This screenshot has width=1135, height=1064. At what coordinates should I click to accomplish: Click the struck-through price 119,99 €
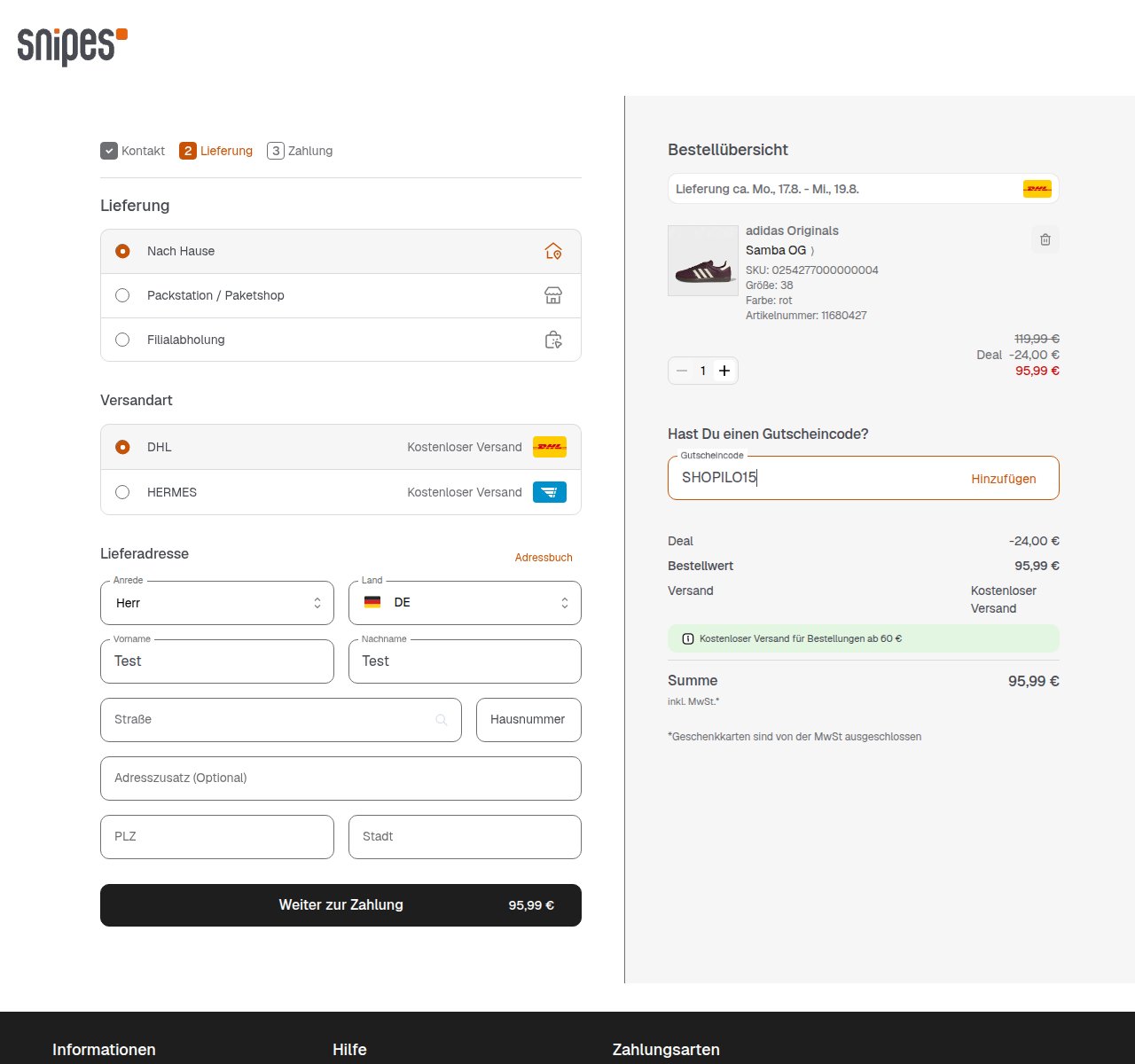coord(1037,339)
